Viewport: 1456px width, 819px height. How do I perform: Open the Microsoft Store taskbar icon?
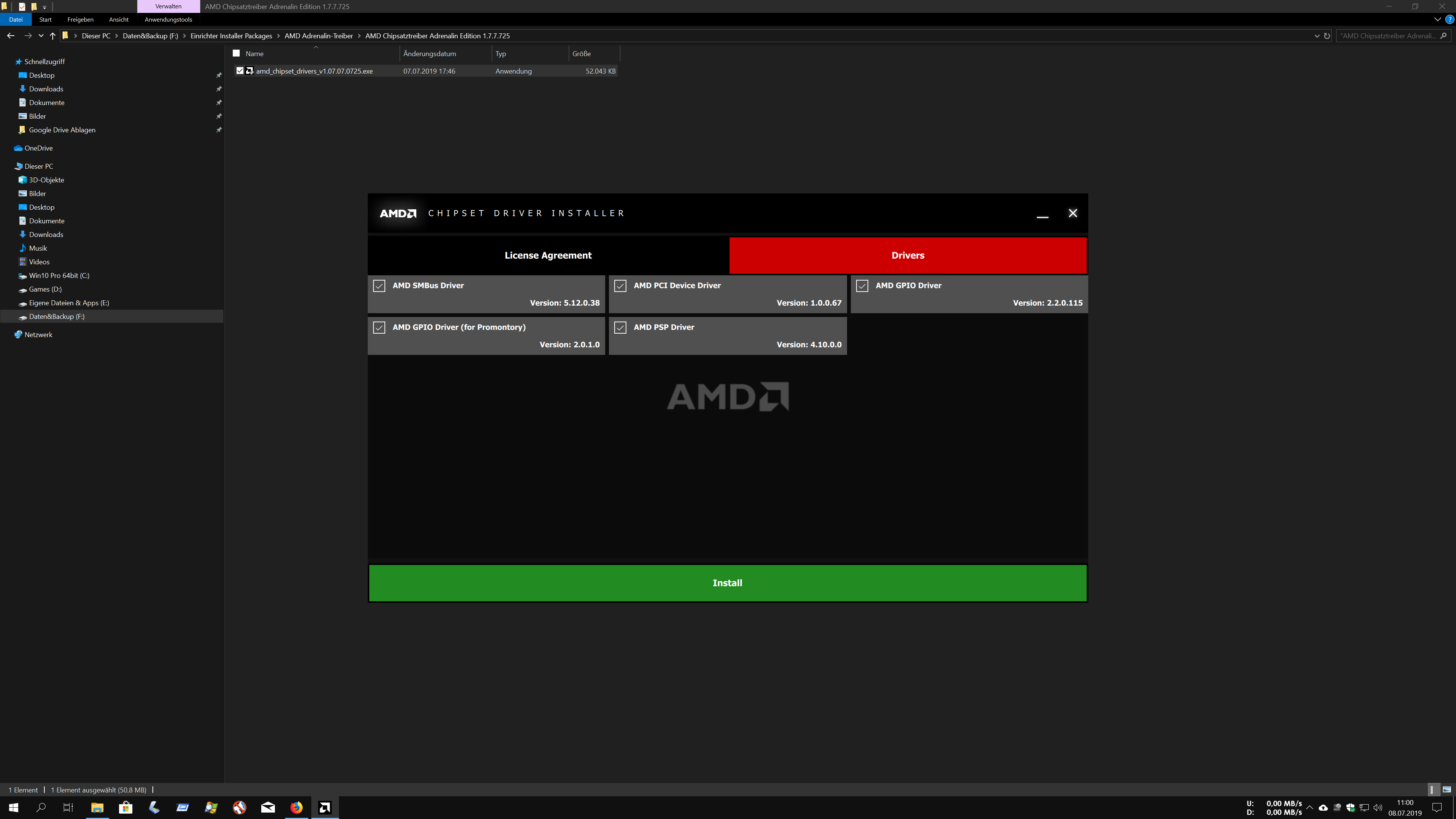126,807
